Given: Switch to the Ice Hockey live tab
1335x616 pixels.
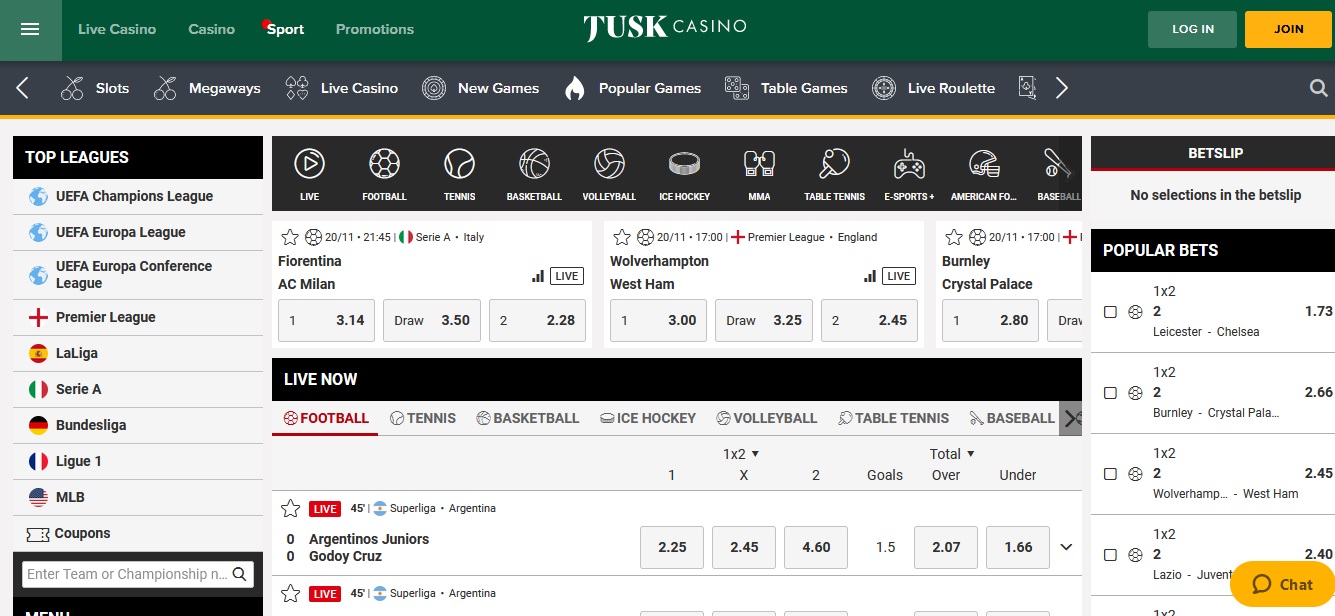Looking at the screenshot, I should click(x=648, y=418).
